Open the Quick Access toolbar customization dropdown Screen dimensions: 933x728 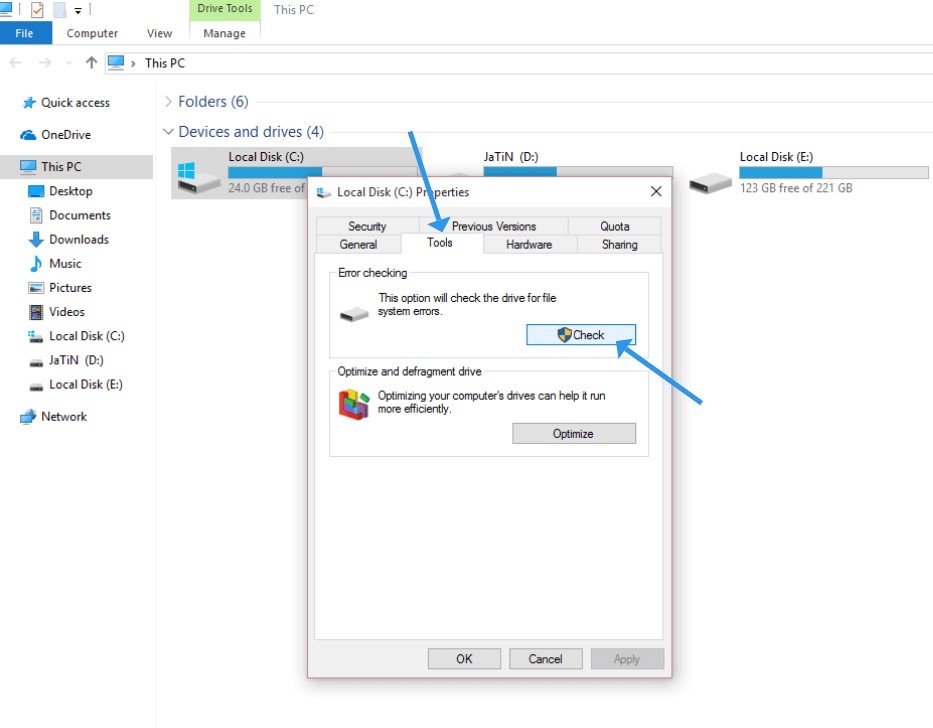pyautogui.click(x=79, y=9)
